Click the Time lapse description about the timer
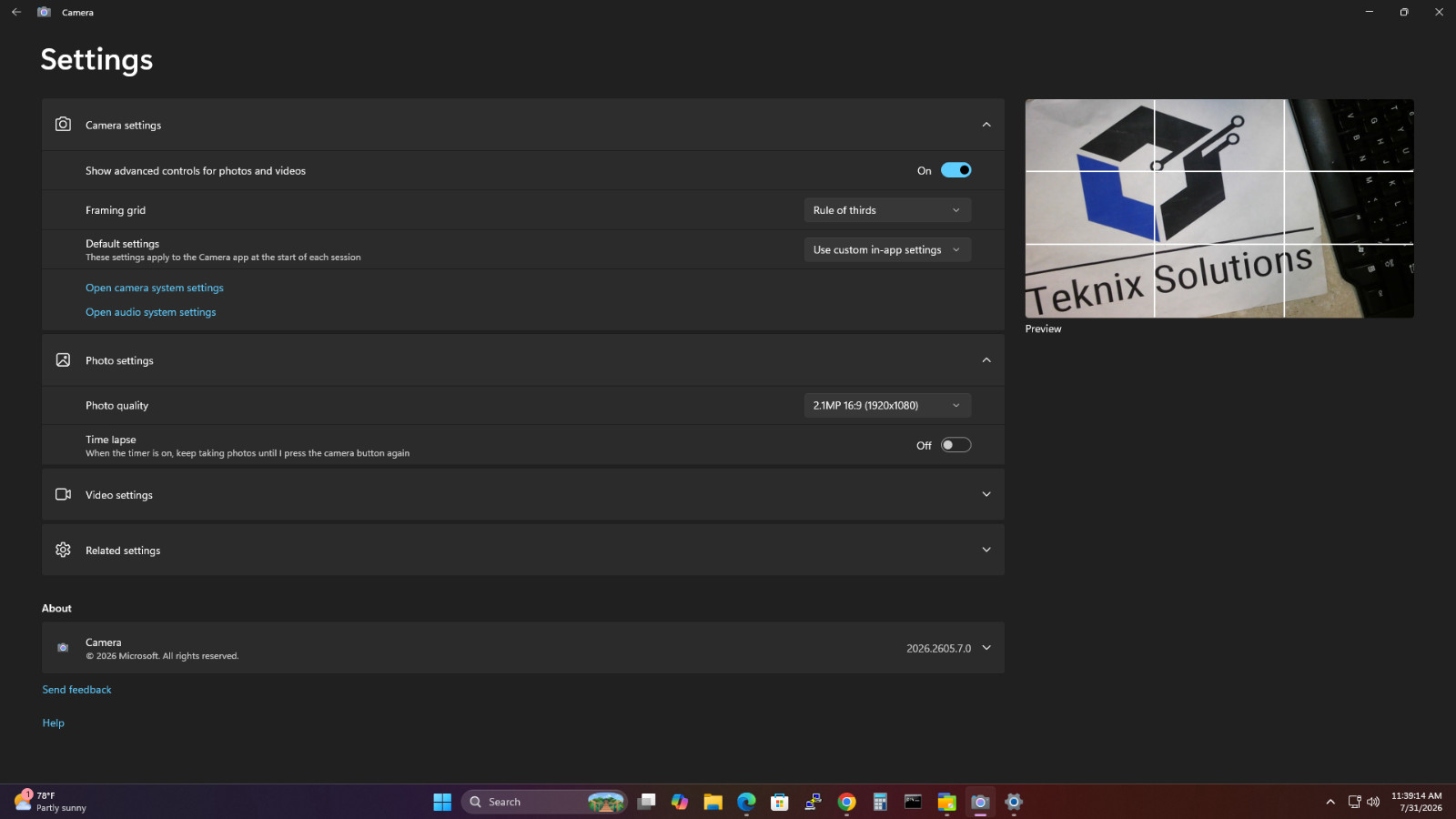The height and width of the screenshot is (819, 1456). pos(248,453)
